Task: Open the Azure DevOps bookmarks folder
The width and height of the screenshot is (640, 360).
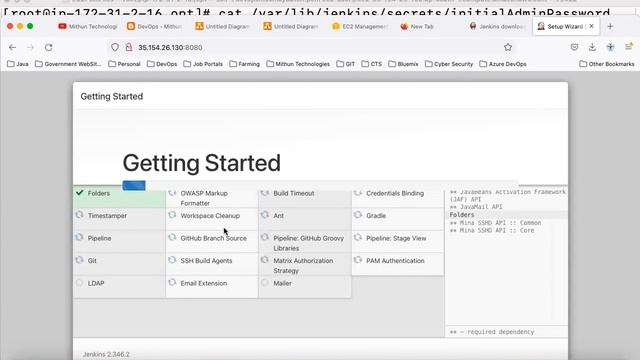Action: point(503,64)
